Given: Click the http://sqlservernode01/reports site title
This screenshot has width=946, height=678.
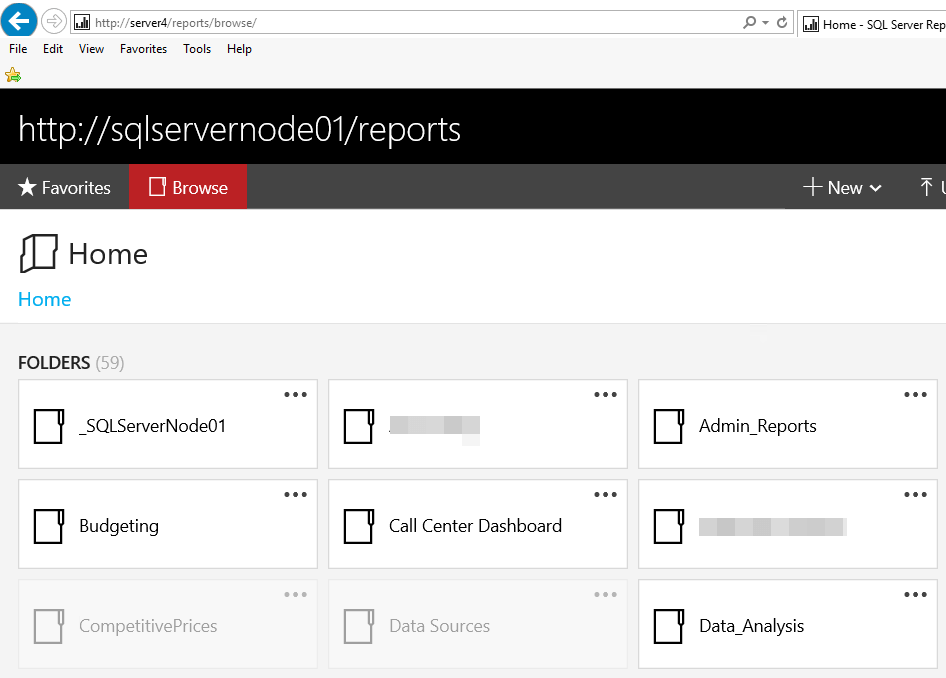Looking at the screenshot, I should pos(240,129).
